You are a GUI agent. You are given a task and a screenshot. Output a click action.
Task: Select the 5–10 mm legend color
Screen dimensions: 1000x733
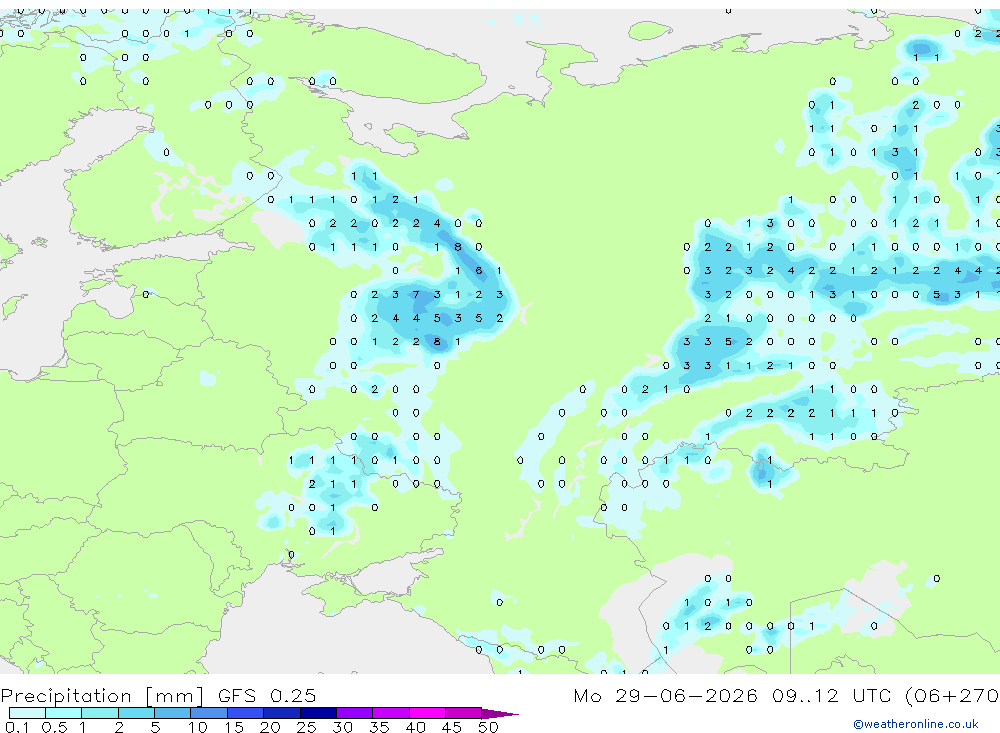click(173, 713)
